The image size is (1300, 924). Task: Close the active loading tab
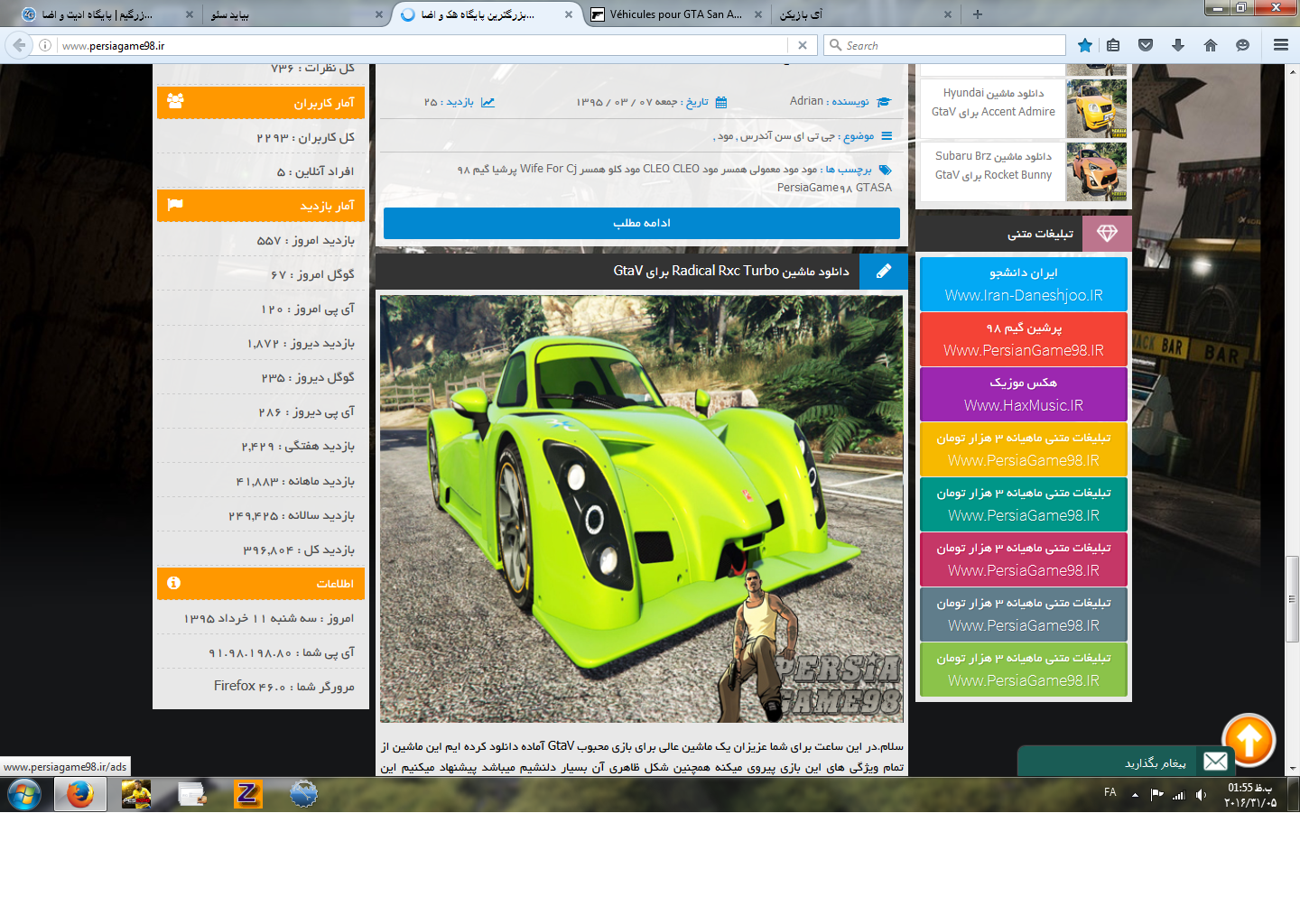[568, 14]
